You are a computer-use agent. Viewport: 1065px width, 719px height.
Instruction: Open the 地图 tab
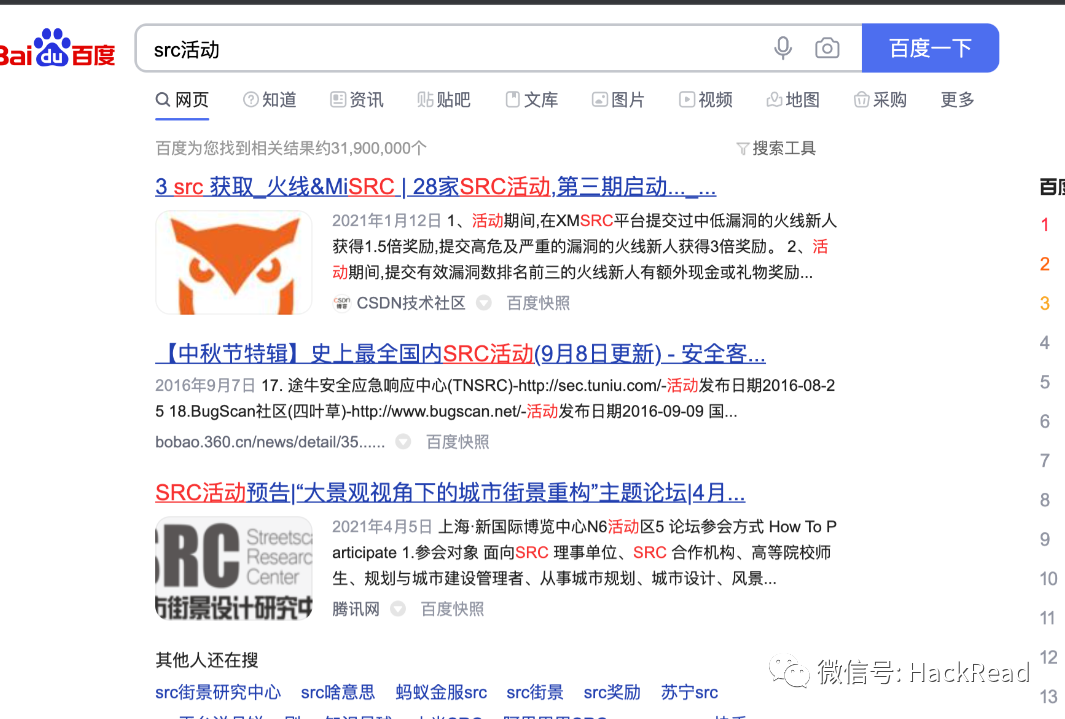point(793,100)
